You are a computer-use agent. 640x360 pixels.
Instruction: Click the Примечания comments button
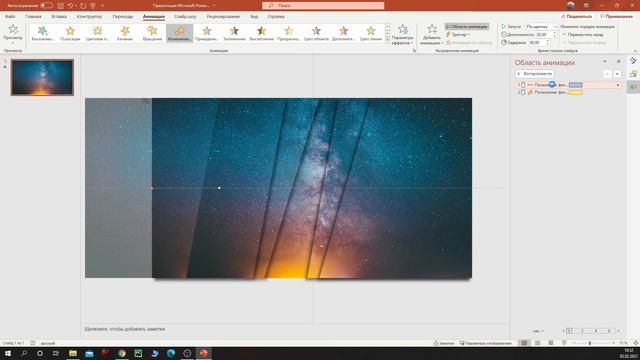coord(616,16)
